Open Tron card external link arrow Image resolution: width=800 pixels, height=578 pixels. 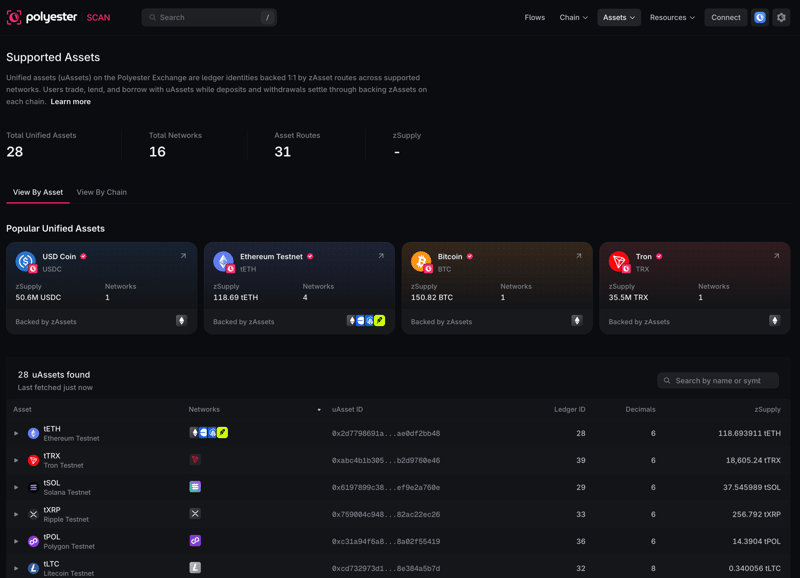[x=777, y=256]
